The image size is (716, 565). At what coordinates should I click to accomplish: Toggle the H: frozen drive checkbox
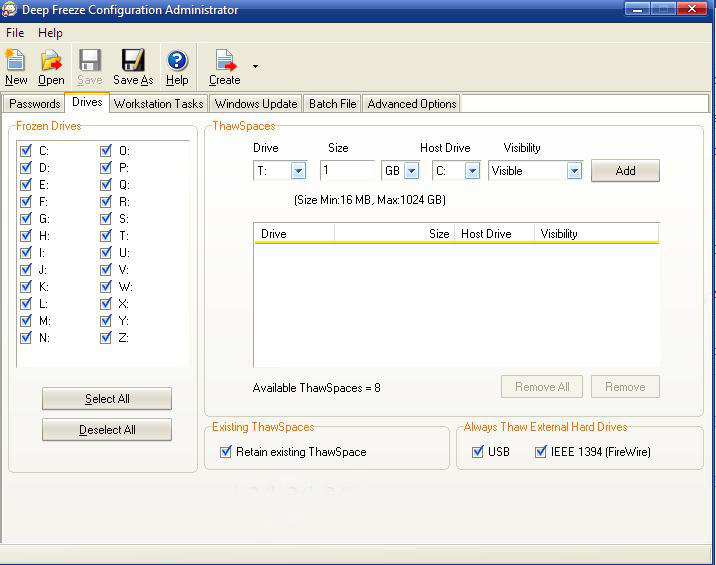point(26,236)
